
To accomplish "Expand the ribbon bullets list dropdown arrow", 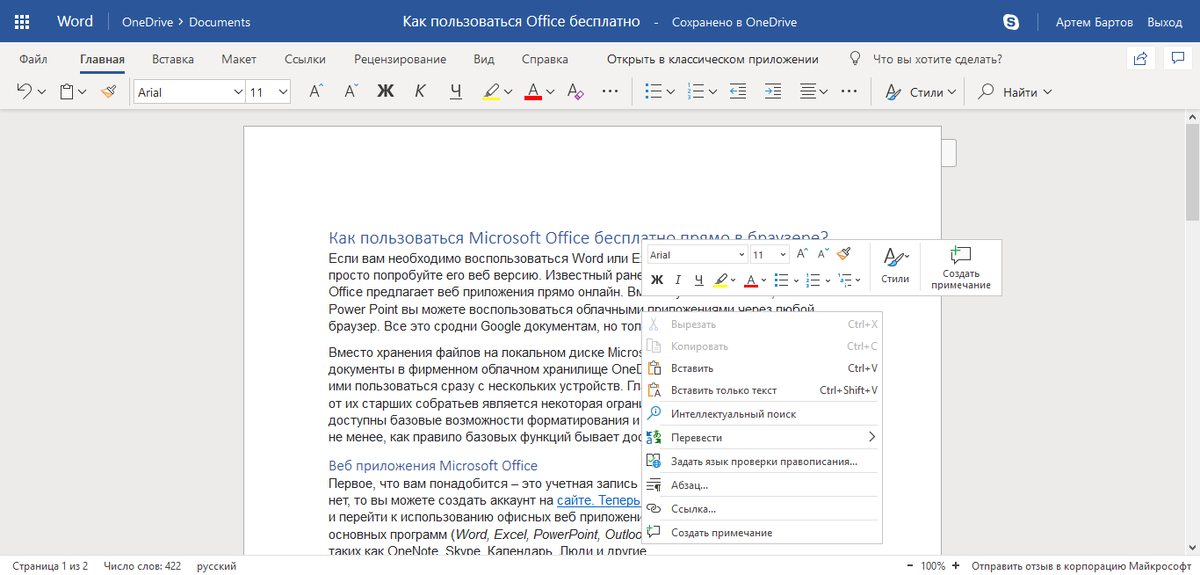I will click(x=670, y=92).
